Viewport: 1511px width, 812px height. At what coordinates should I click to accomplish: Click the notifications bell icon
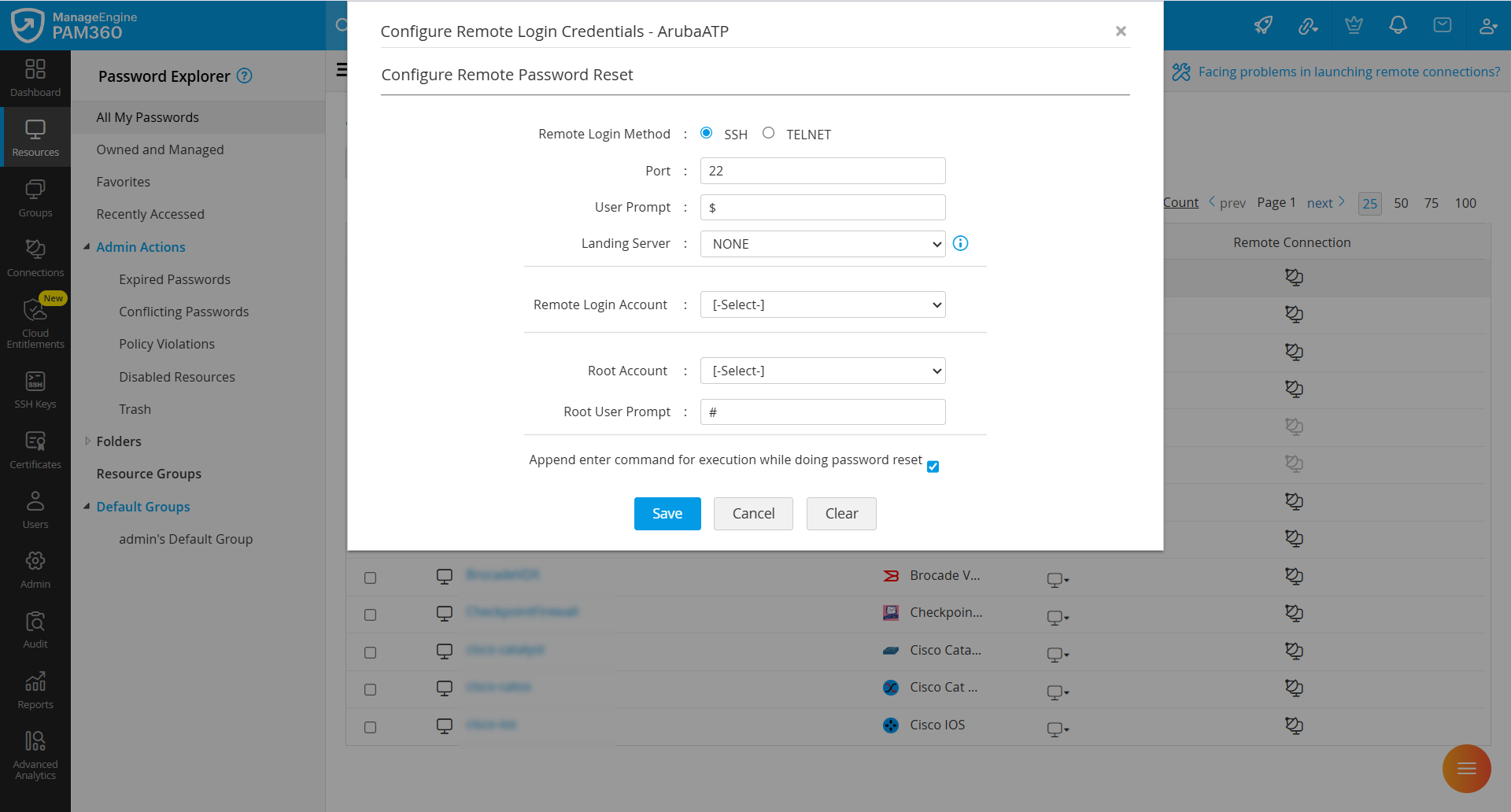[x=1398, y=25]
